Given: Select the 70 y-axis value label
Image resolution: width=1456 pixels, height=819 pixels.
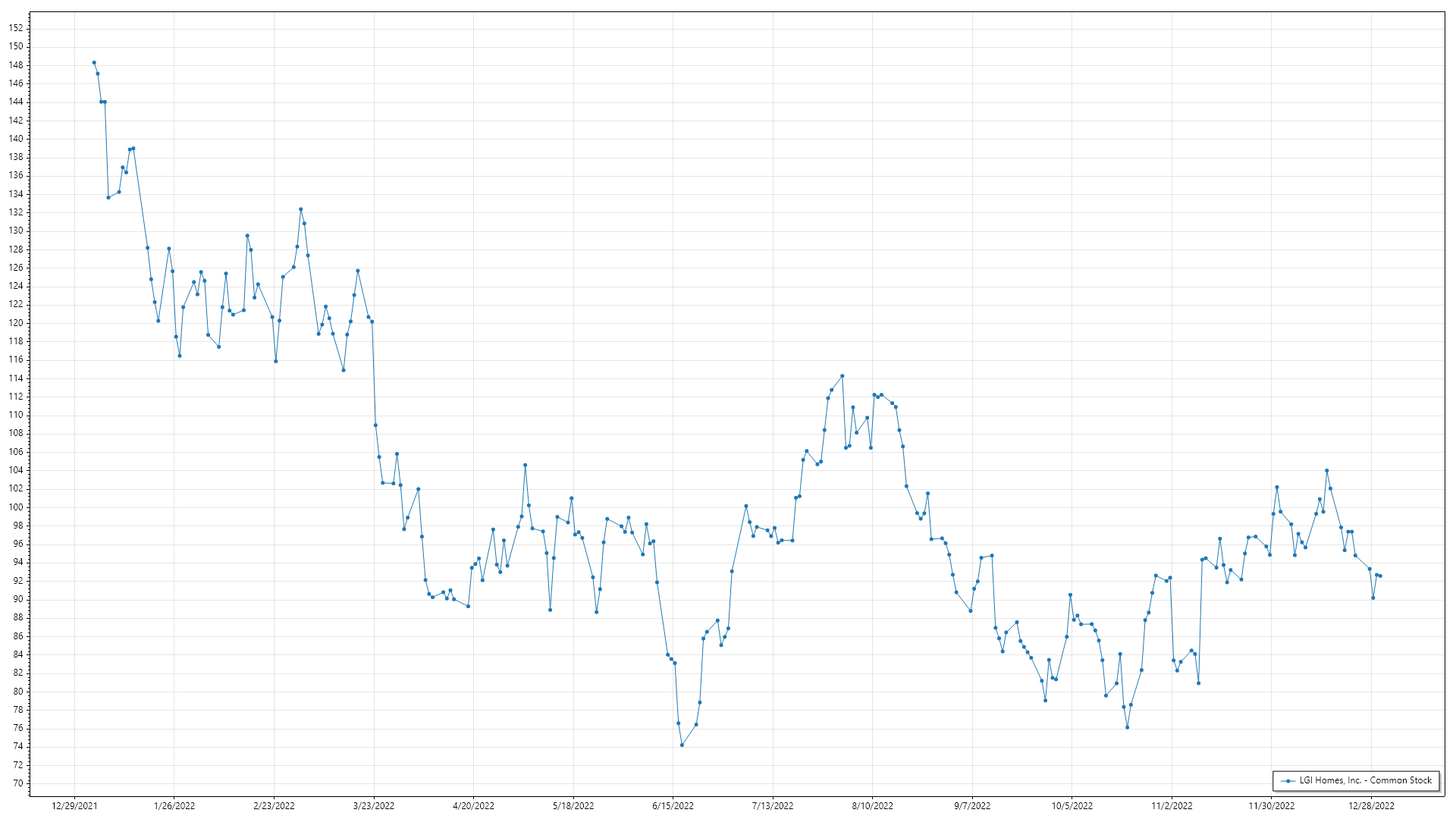Looking at the screenshot, I should pyautogui.click(x=18, y=783).
